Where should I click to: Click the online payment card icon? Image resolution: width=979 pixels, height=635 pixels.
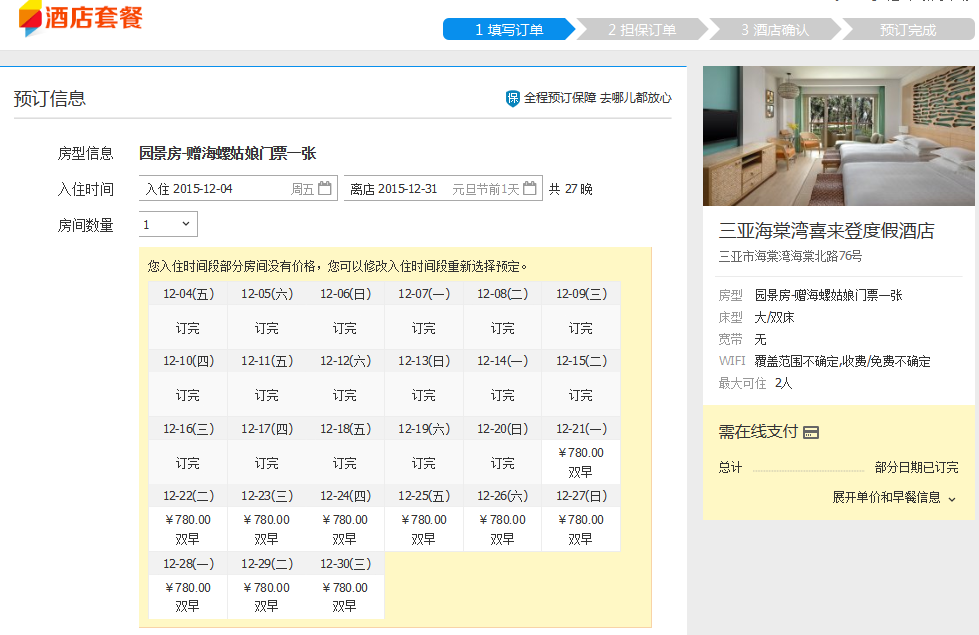(811, 432)
